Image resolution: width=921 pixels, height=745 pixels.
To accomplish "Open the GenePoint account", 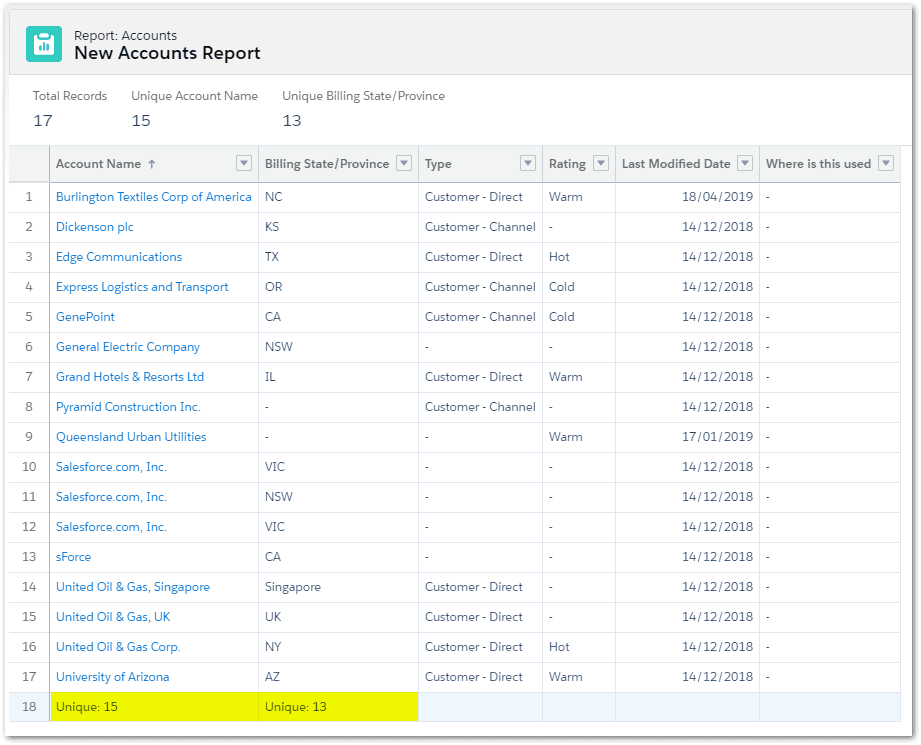I will (85, 317).
